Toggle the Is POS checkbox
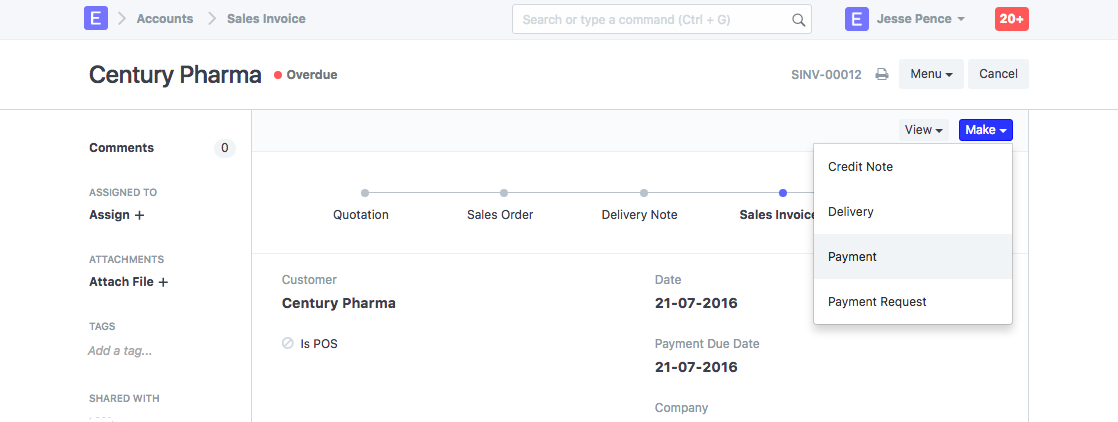Viewport: 1118px width, 422px height. pos(288,343)
